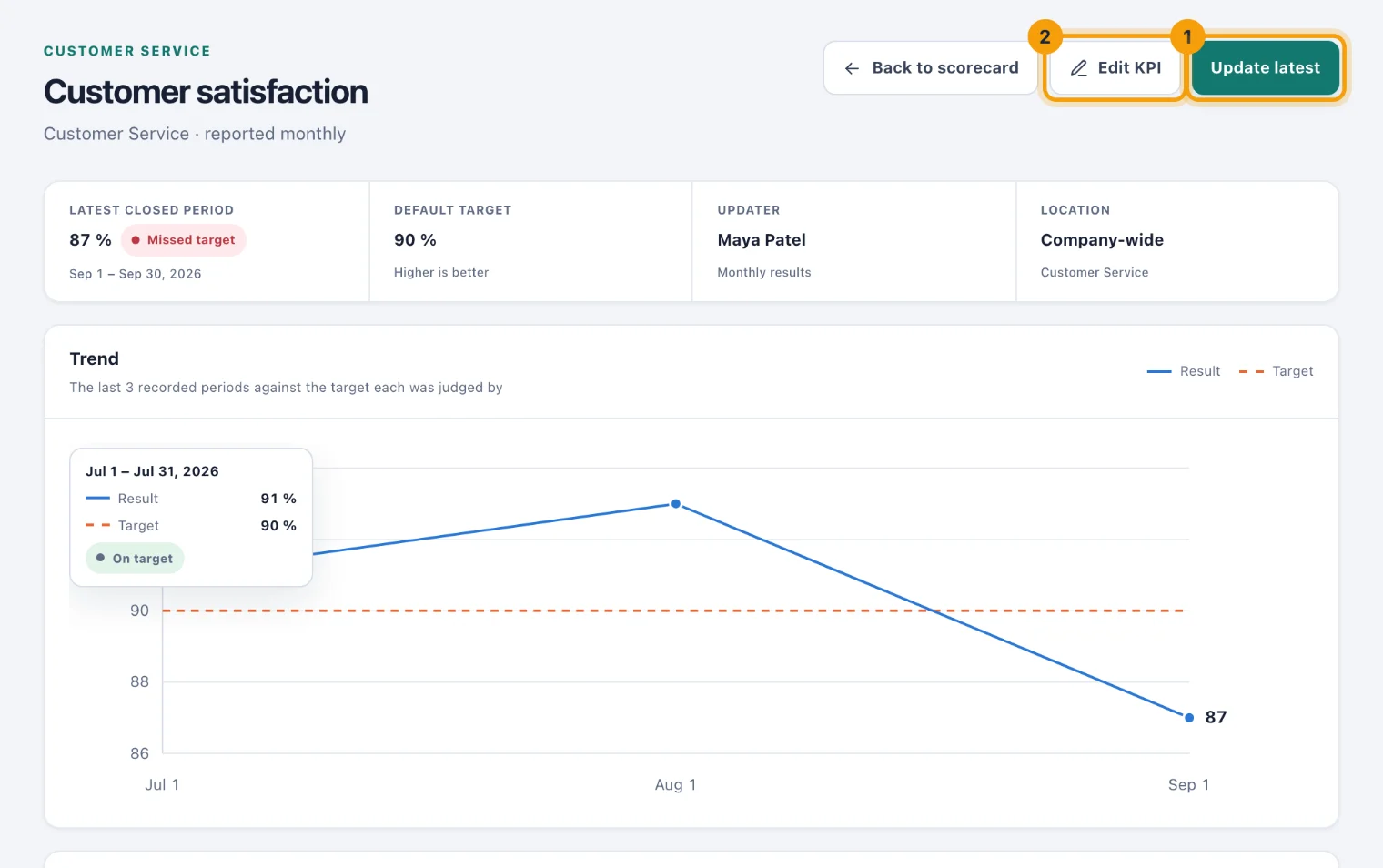Image resolution: width=1383 pixels, height=868 pixels.
Task: Click the '90' y-axis tick label
Action: coord(139,611)
